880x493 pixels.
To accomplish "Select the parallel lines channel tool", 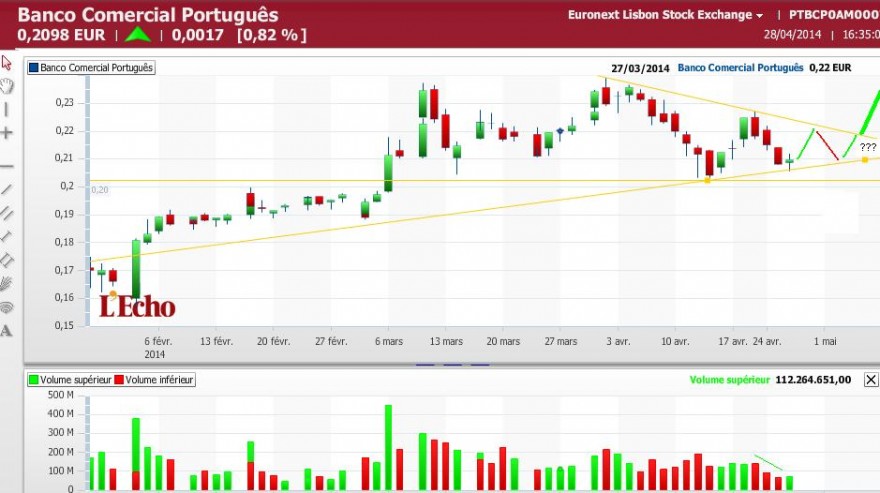I will tap(6, 213).
